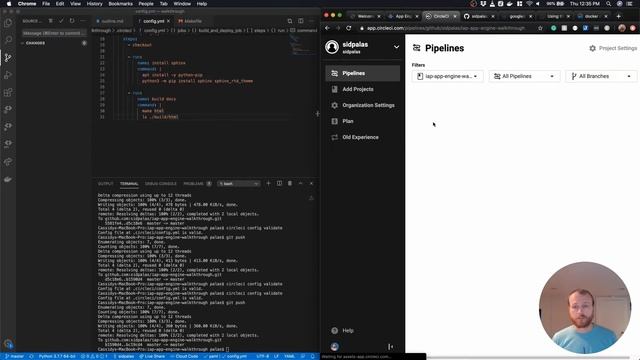
Task: Click Live Share in the status bar
Action: 152,356
